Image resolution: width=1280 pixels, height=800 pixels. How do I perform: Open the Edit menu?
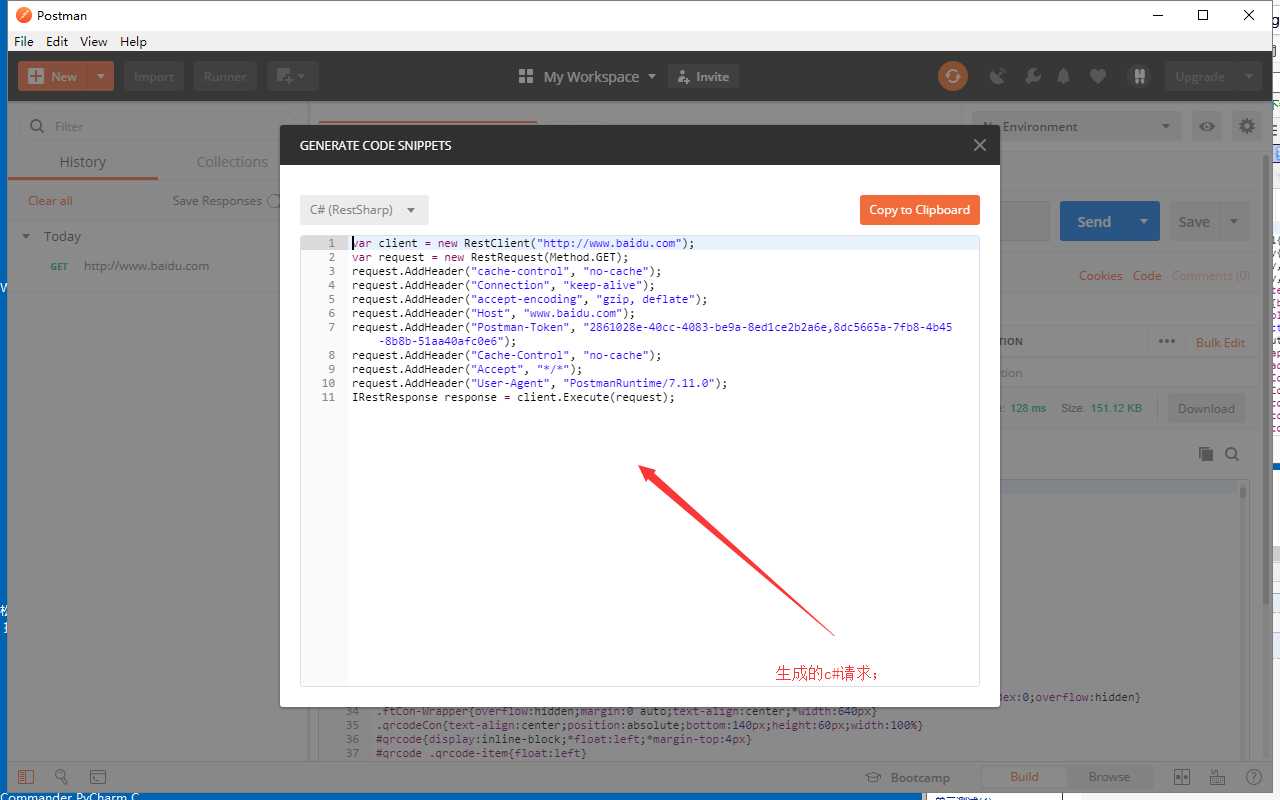(x=57, y=41)
